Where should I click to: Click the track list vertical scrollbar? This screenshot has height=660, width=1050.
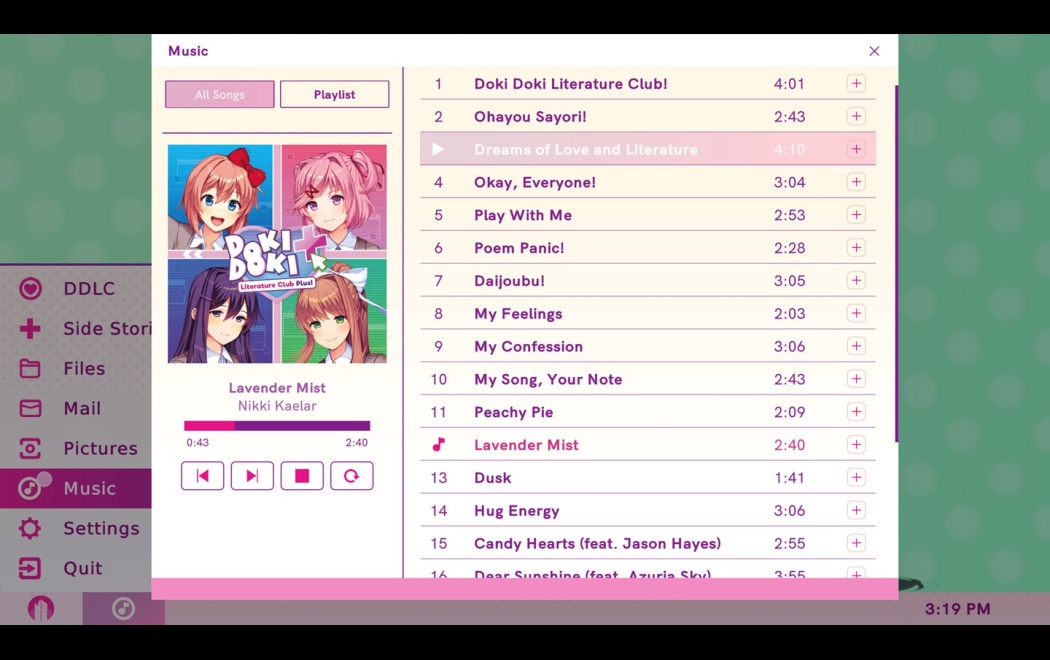click(895, 263)
